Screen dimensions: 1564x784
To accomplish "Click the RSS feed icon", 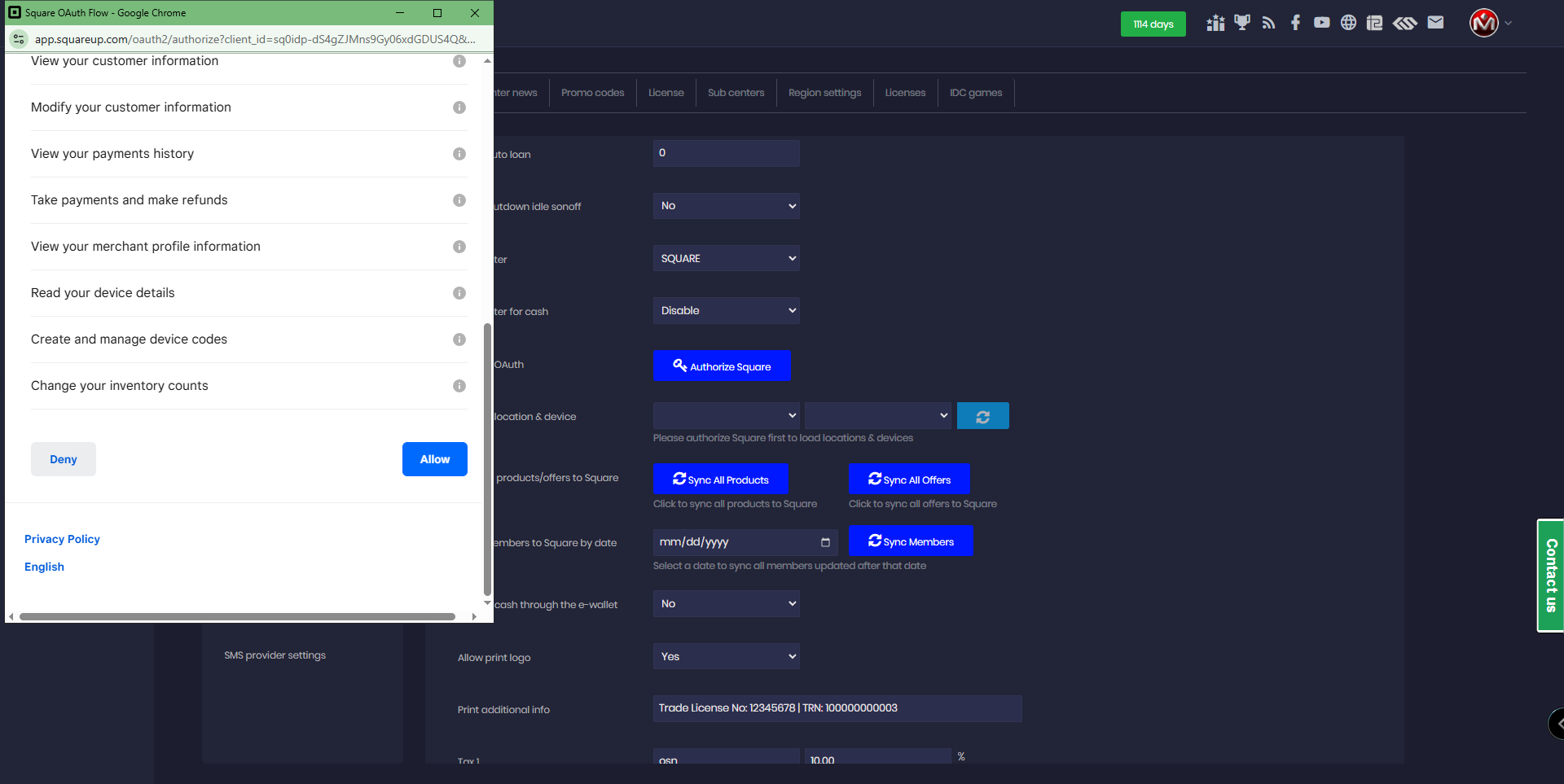I will pos(1268,23).
